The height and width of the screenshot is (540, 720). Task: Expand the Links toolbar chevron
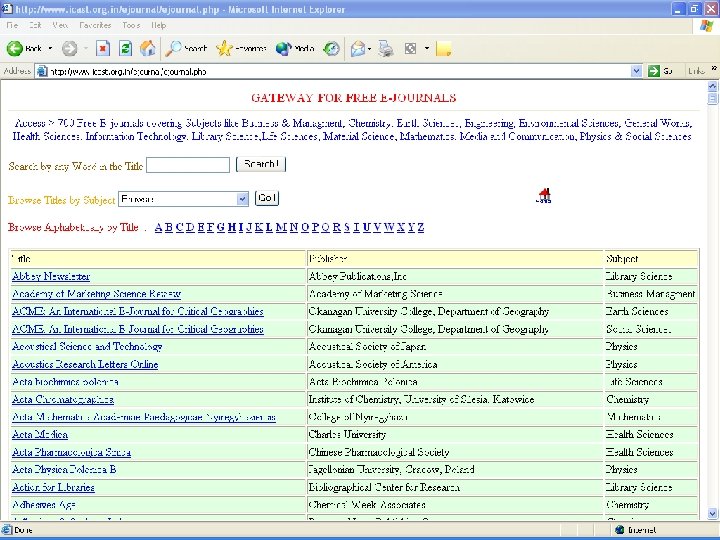[714, 69]
